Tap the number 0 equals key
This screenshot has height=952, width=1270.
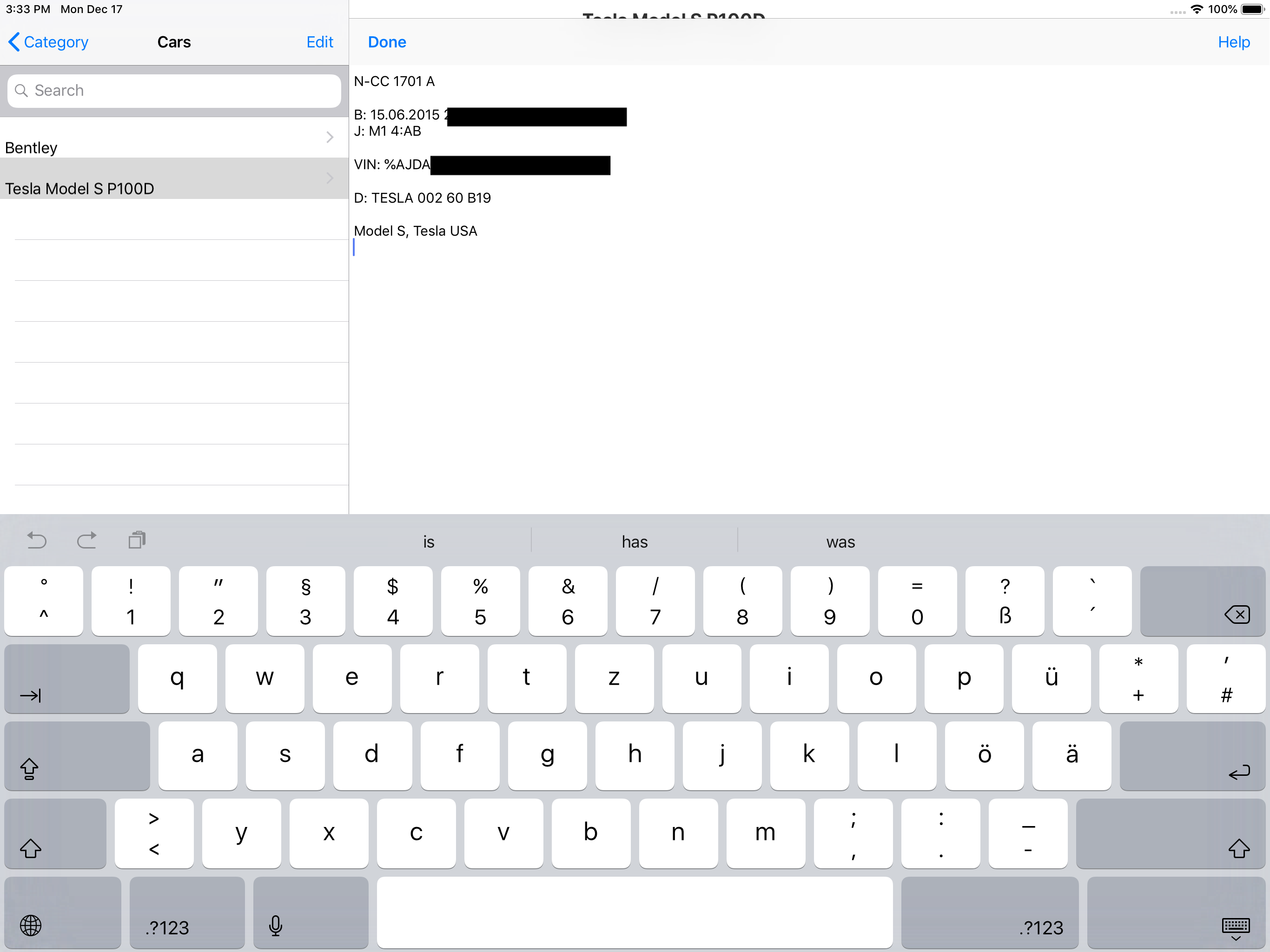[x=918, y=601]
